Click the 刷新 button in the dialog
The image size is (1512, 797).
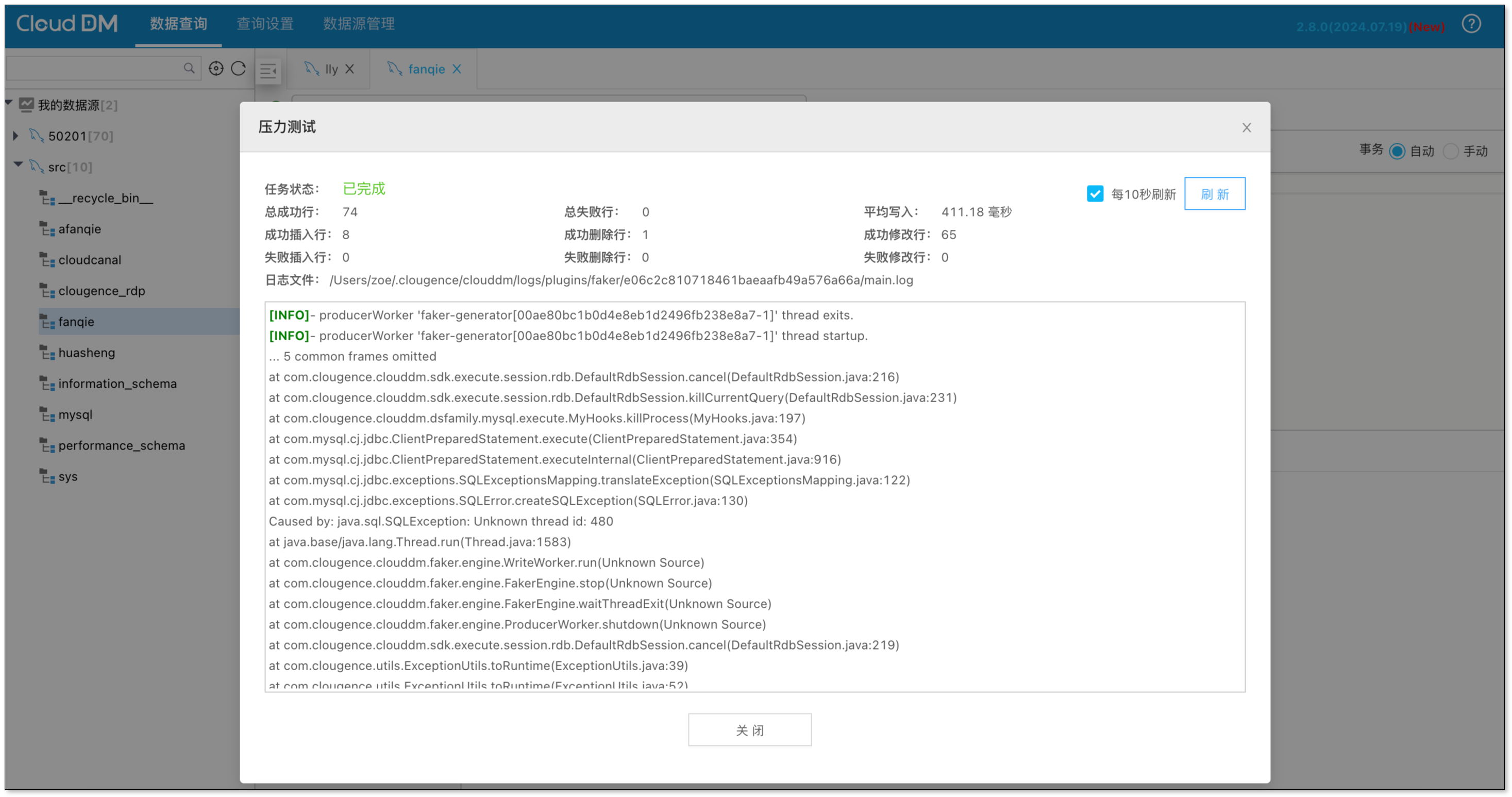[x=1215, y=194]
